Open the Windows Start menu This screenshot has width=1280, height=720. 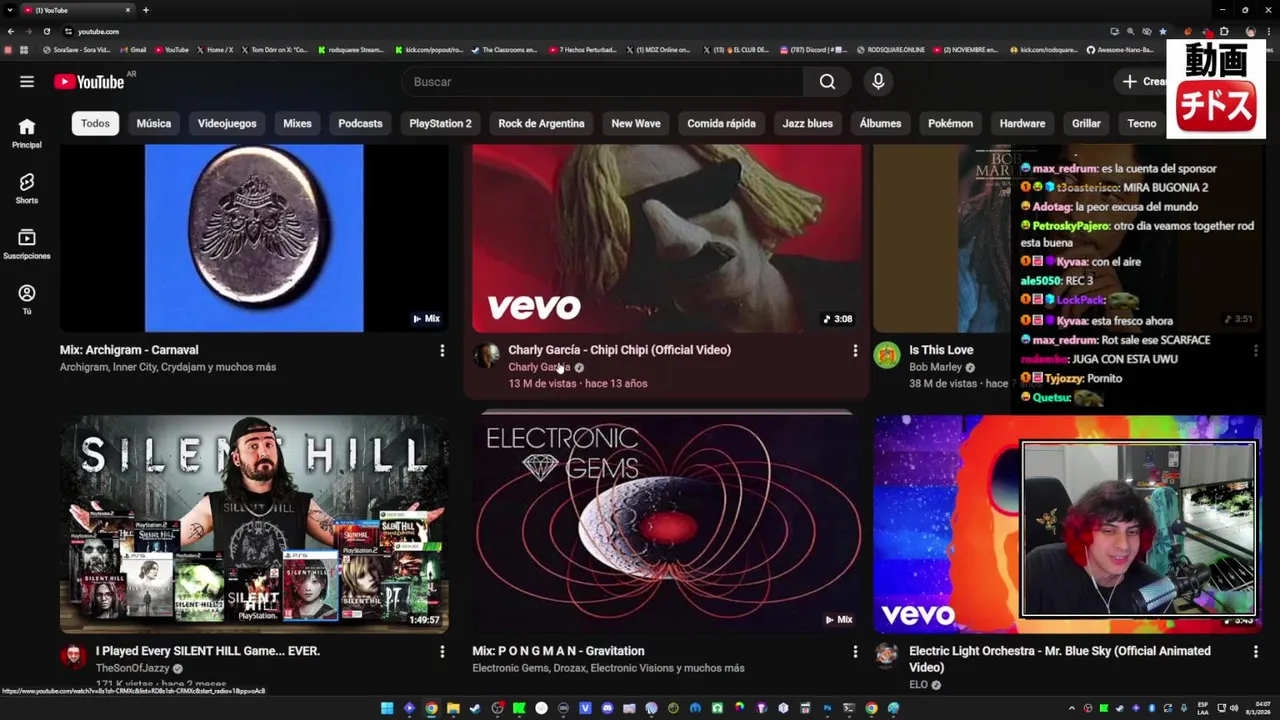[x=387, y=708]
